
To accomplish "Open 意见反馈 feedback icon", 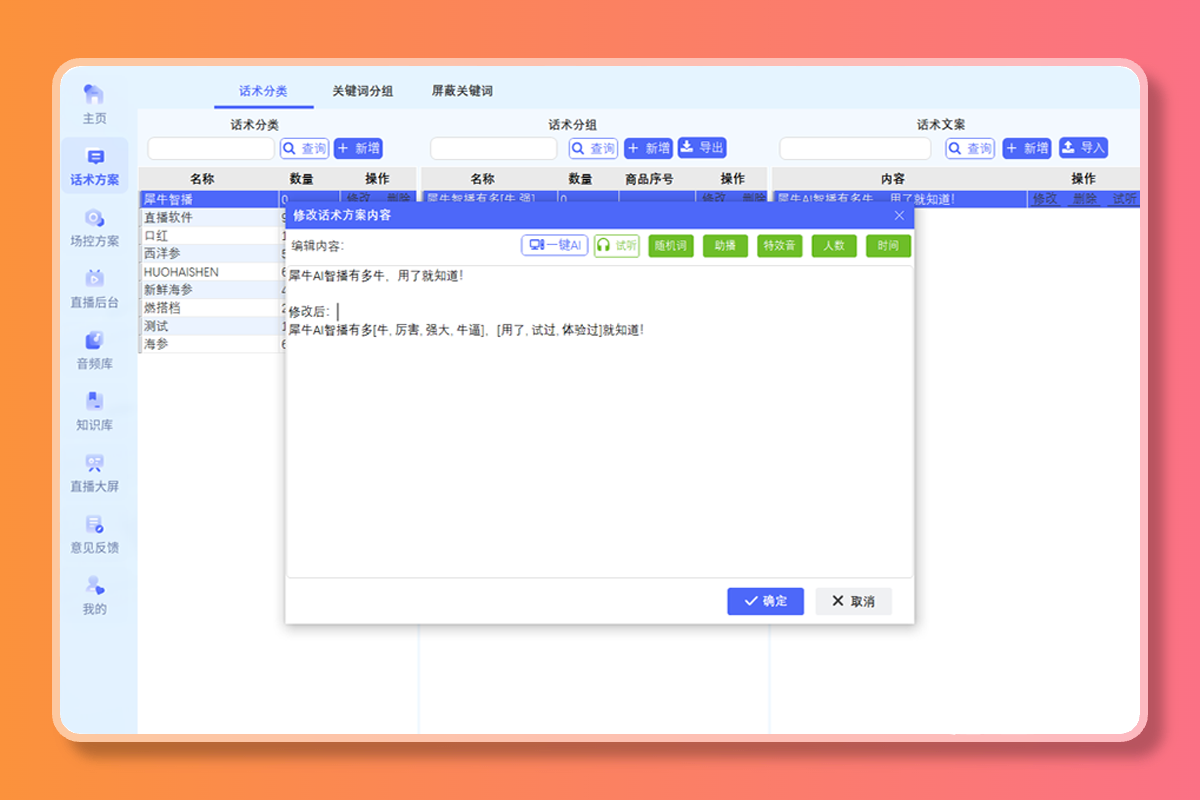I will coord(94,525).
